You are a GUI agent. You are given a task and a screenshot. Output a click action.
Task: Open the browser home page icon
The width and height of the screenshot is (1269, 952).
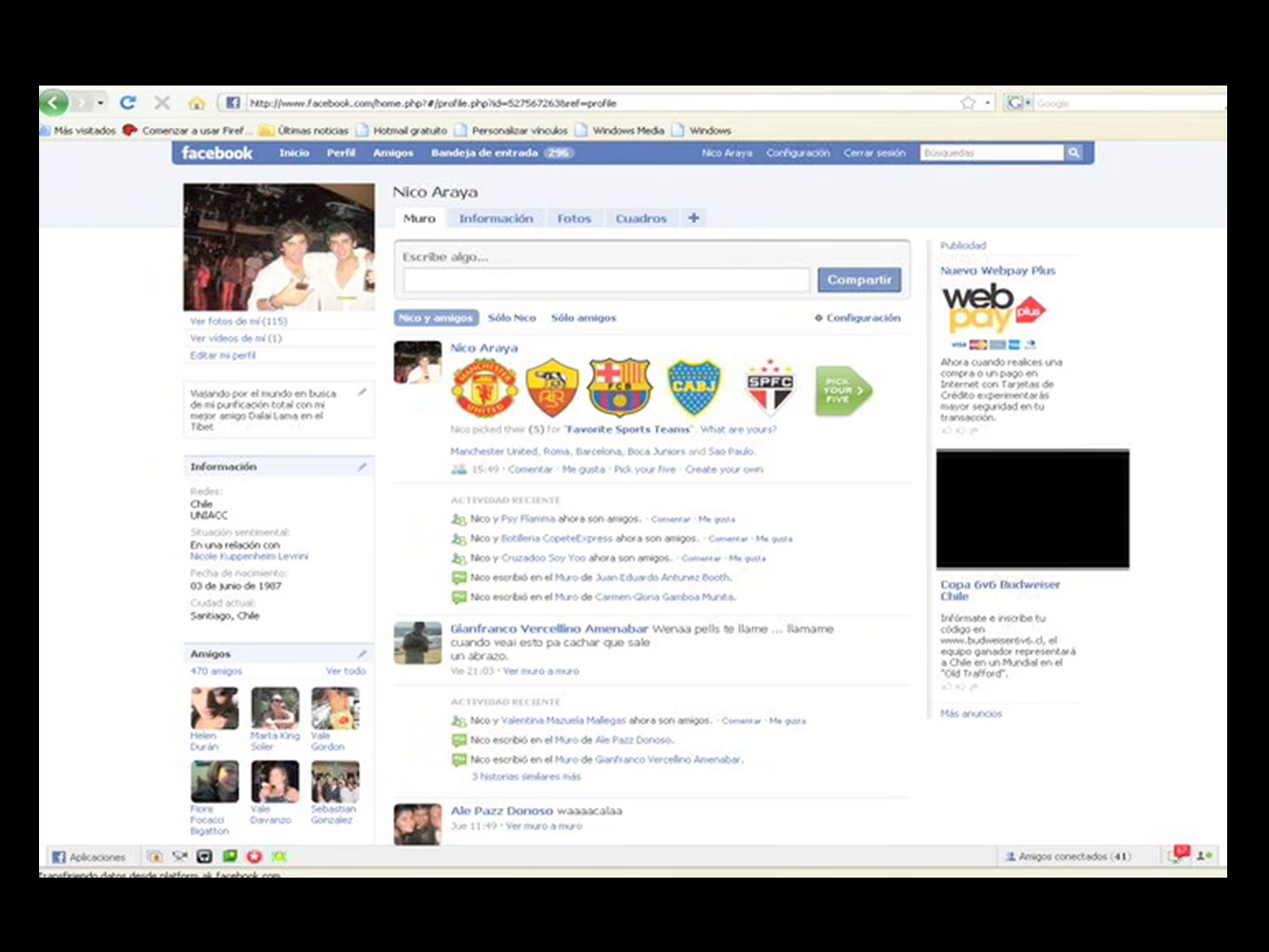(196, 102)
